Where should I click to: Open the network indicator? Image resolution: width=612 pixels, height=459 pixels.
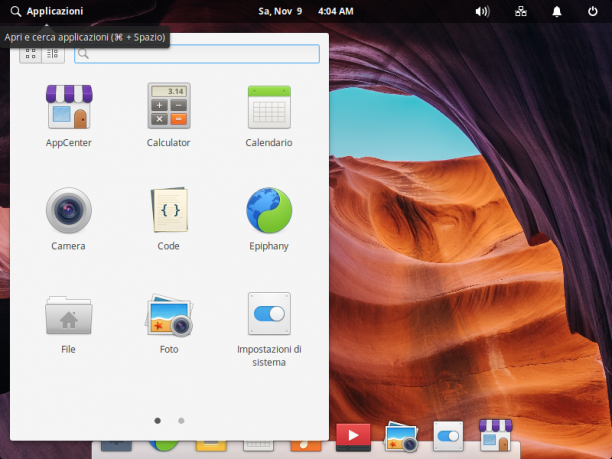521,11
